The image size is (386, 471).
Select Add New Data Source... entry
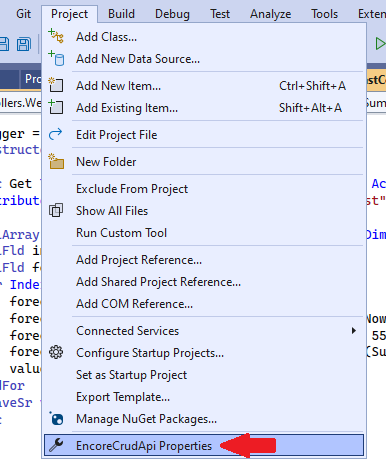pos(203,59)
